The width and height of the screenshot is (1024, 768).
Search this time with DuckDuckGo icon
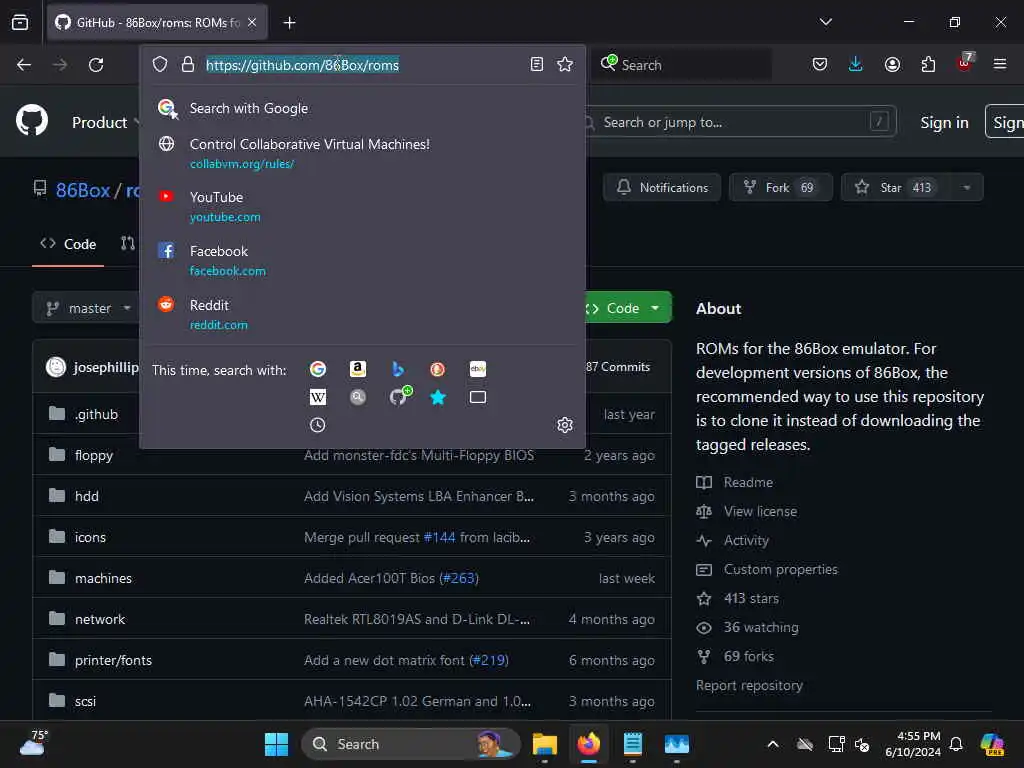pos(438,369)
